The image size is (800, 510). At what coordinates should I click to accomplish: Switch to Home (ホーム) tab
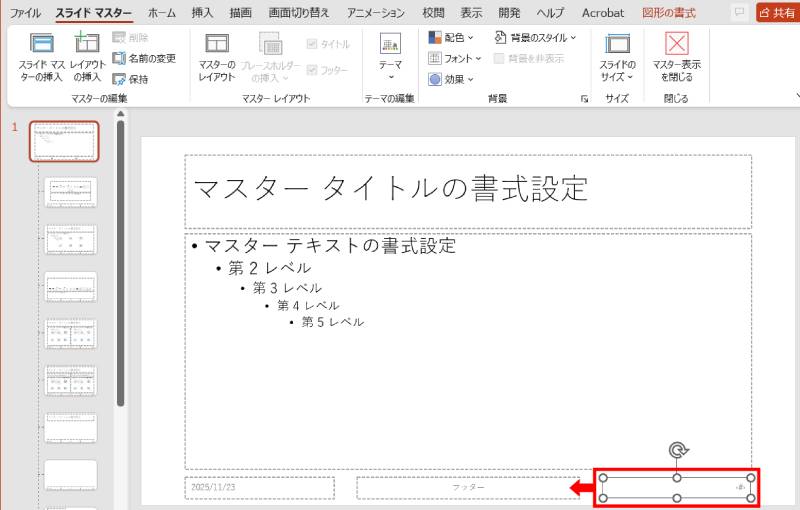pos(161,13)
